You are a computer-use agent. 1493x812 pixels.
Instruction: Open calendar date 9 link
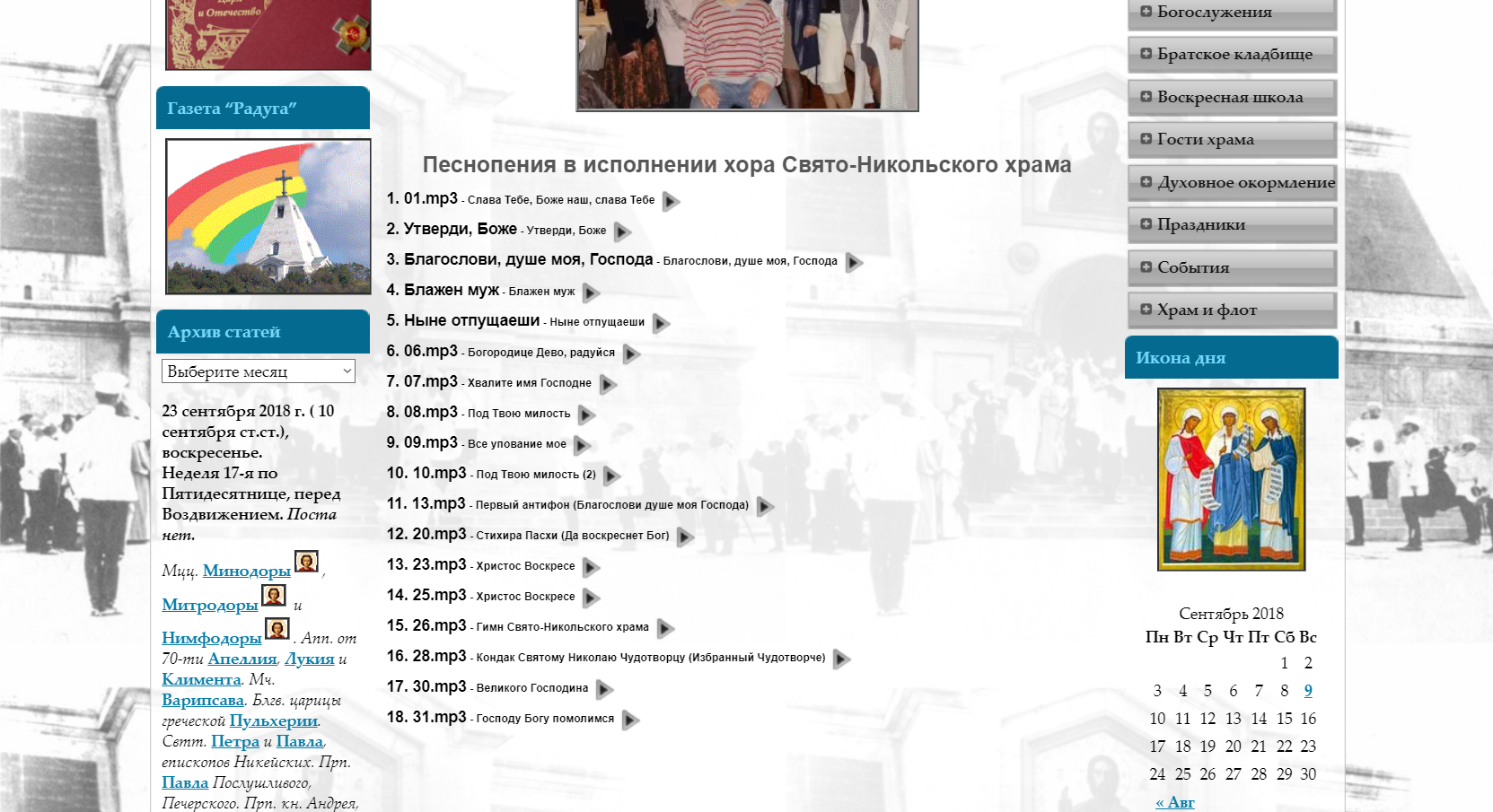[1308, 691]
